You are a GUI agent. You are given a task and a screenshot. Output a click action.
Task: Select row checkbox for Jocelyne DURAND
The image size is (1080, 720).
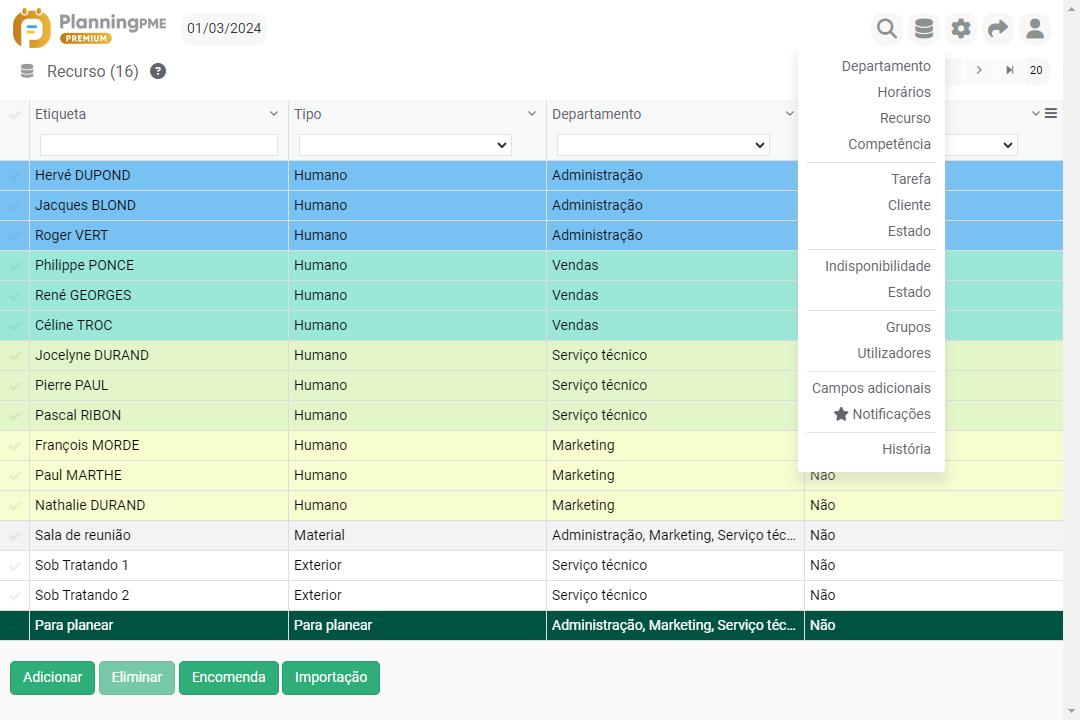pos(14,356)
